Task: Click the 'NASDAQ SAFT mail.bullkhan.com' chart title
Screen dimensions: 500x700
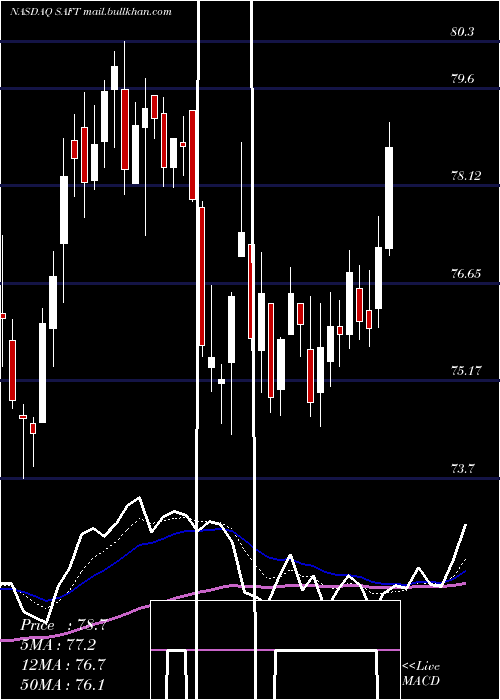Action: coord(91,12)
